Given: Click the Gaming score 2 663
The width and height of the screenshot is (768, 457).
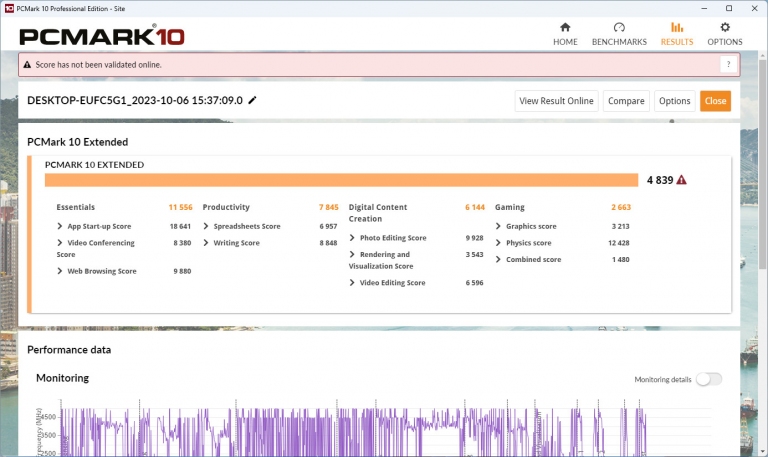Looking at the screenshot, I should click(x=621, y=207).
